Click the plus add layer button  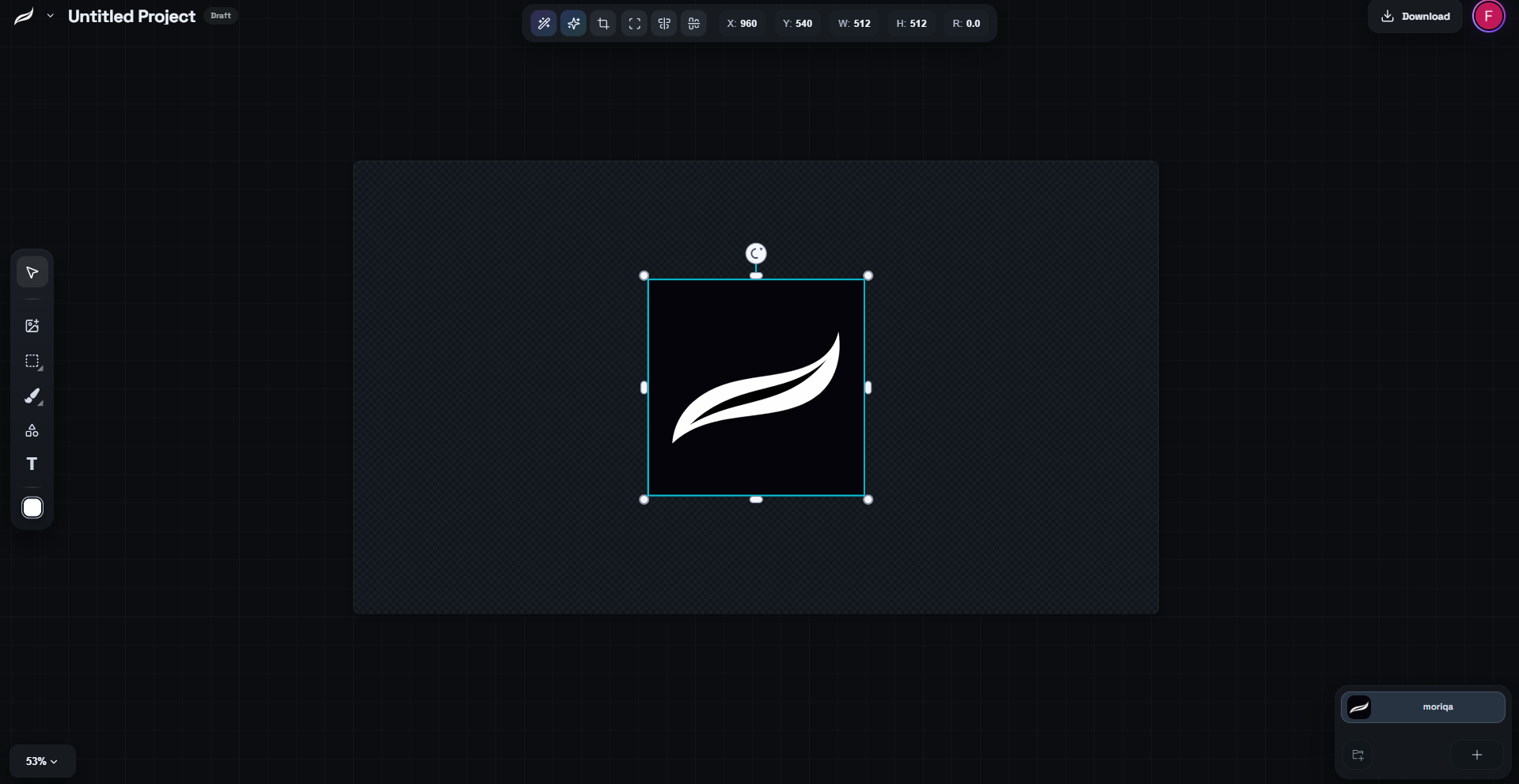[x=1477, y=756]
